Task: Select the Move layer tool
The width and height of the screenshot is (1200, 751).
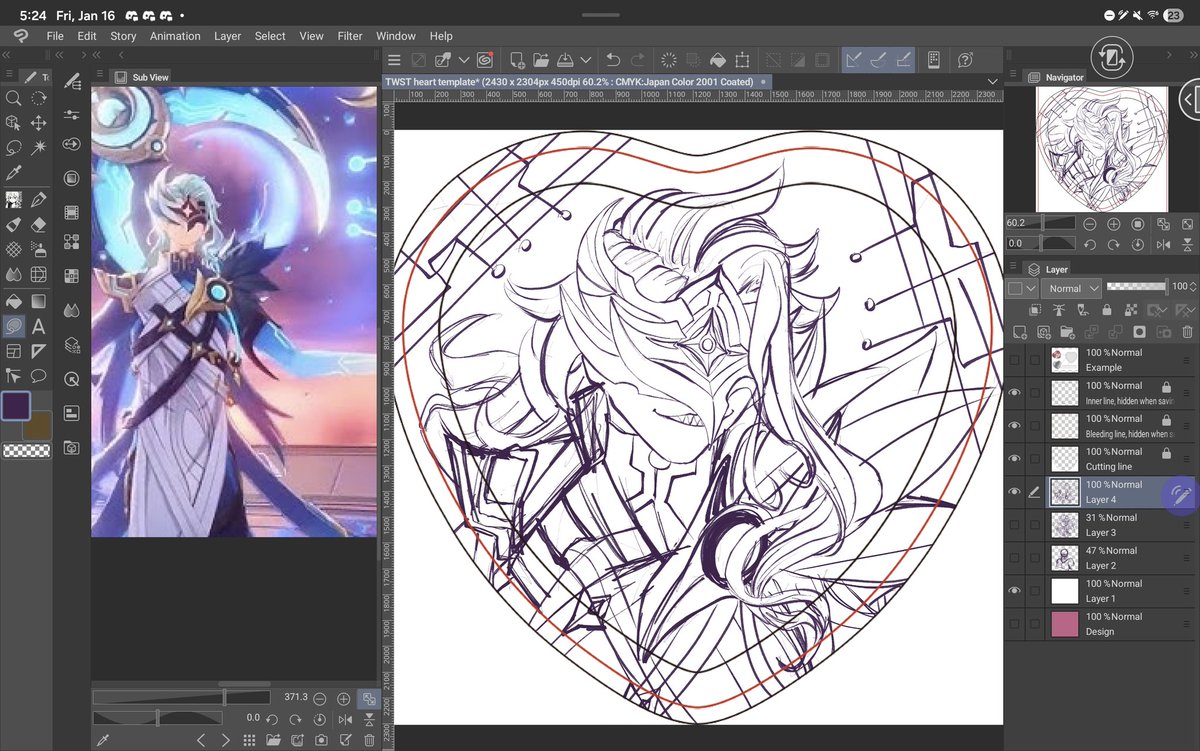Action: [39, 123]
